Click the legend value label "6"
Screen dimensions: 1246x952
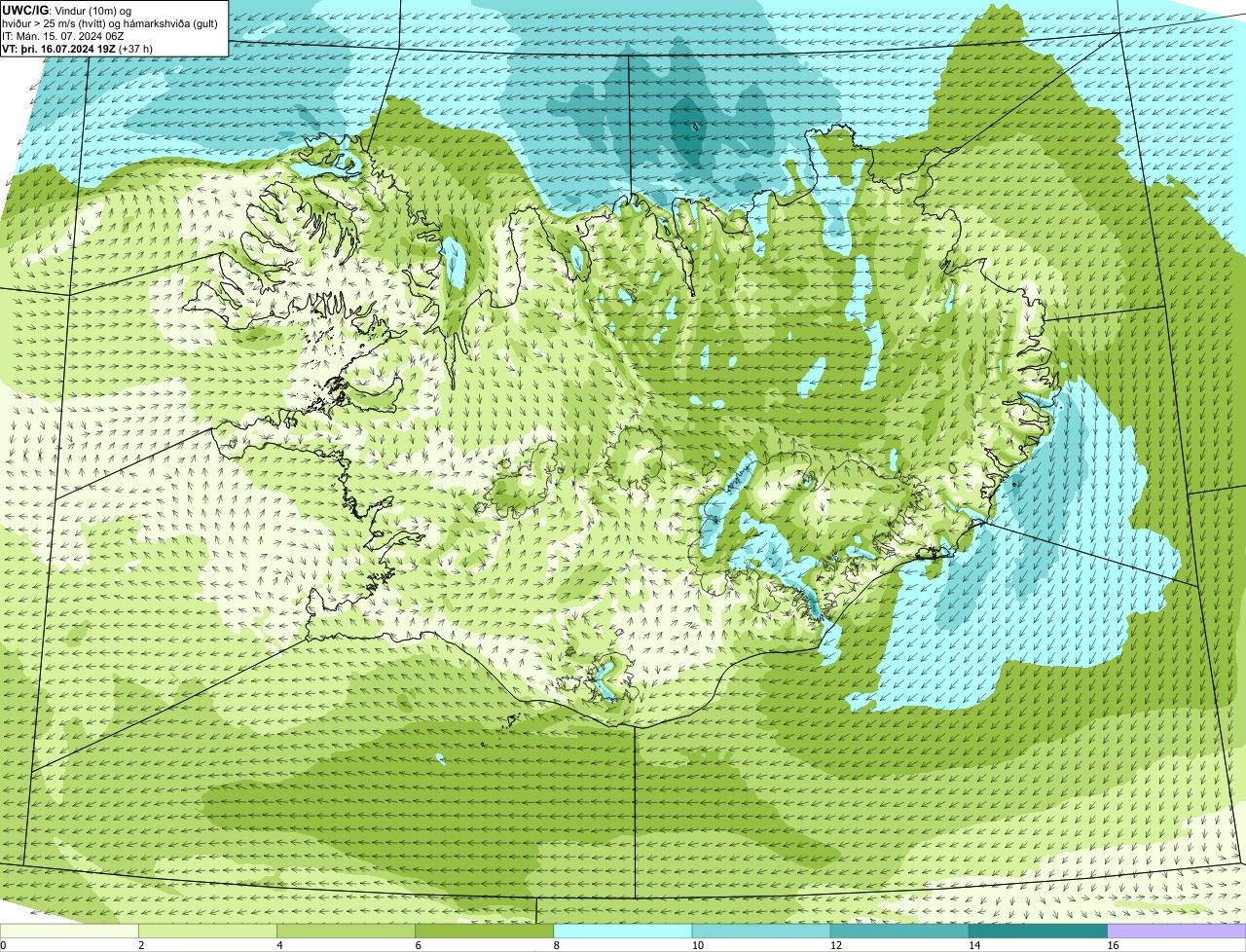[x=418, y=945]
